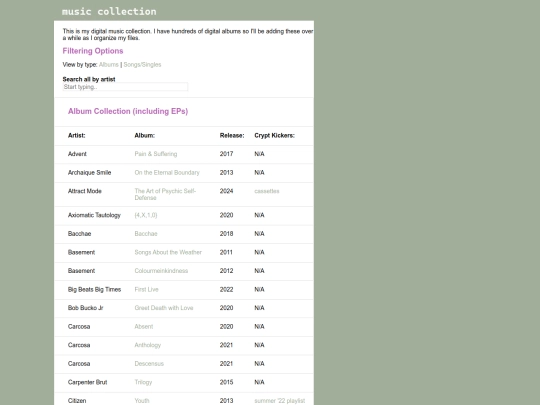Select N/A in the Bacchae row
Image resolution: width=540 pixels, height=405 pixels.
pyautogui.click(x=259, y=234)
